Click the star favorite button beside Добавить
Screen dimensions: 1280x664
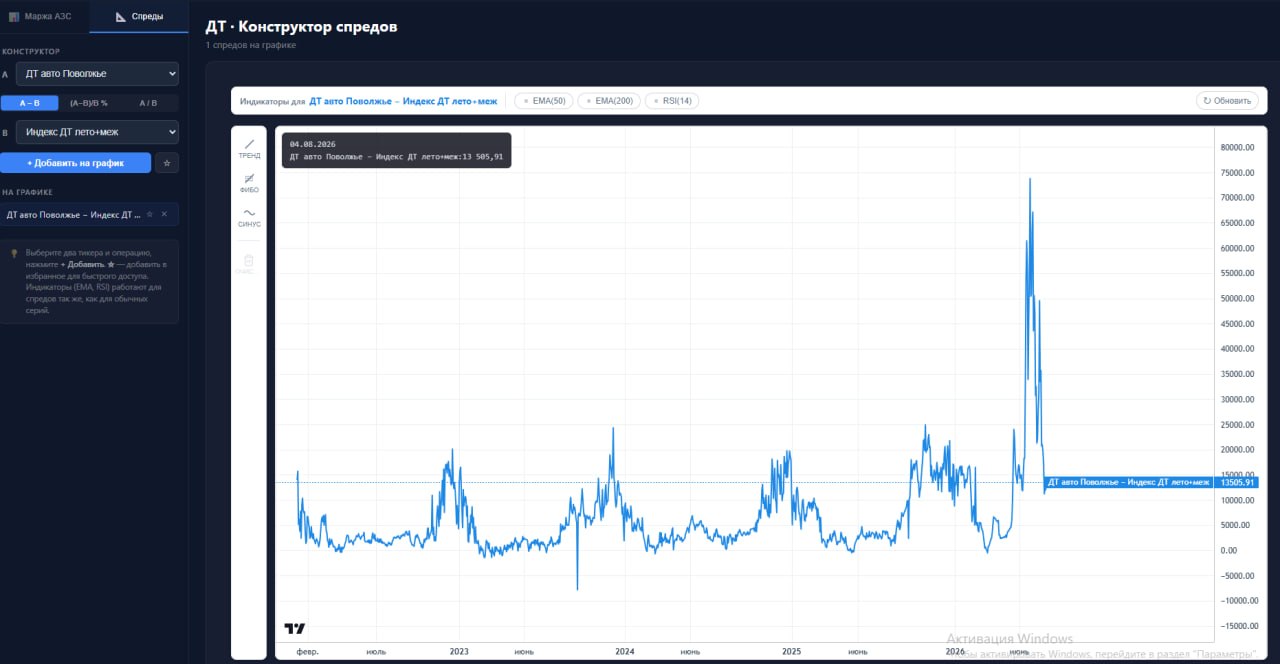click(167, 162)
